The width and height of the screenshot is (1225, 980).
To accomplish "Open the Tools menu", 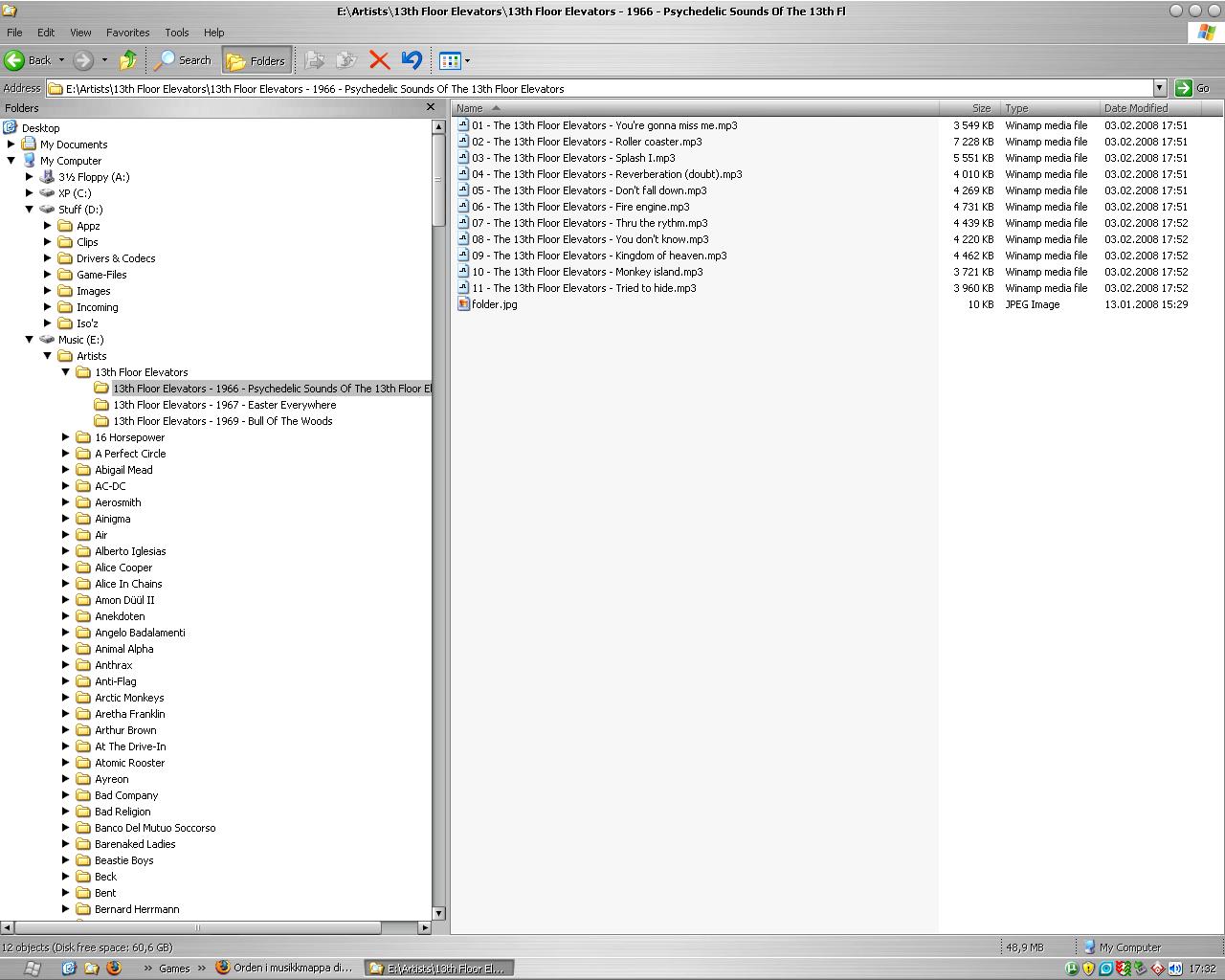I will click(x=177, y=33).
